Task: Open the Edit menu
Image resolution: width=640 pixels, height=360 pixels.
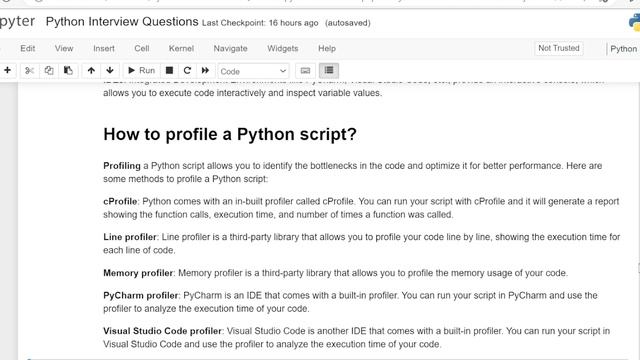Action: click(28, 48)
